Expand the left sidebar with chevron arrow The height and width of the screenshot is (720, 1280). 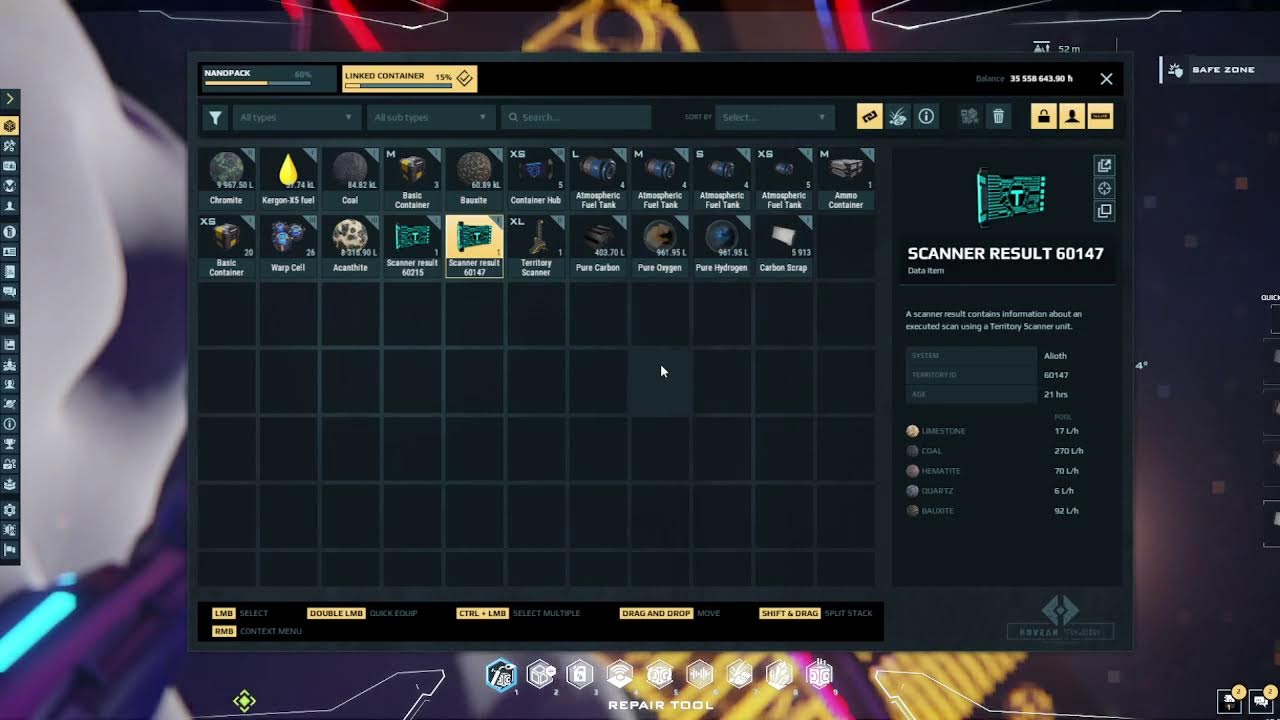pos(10,98)
